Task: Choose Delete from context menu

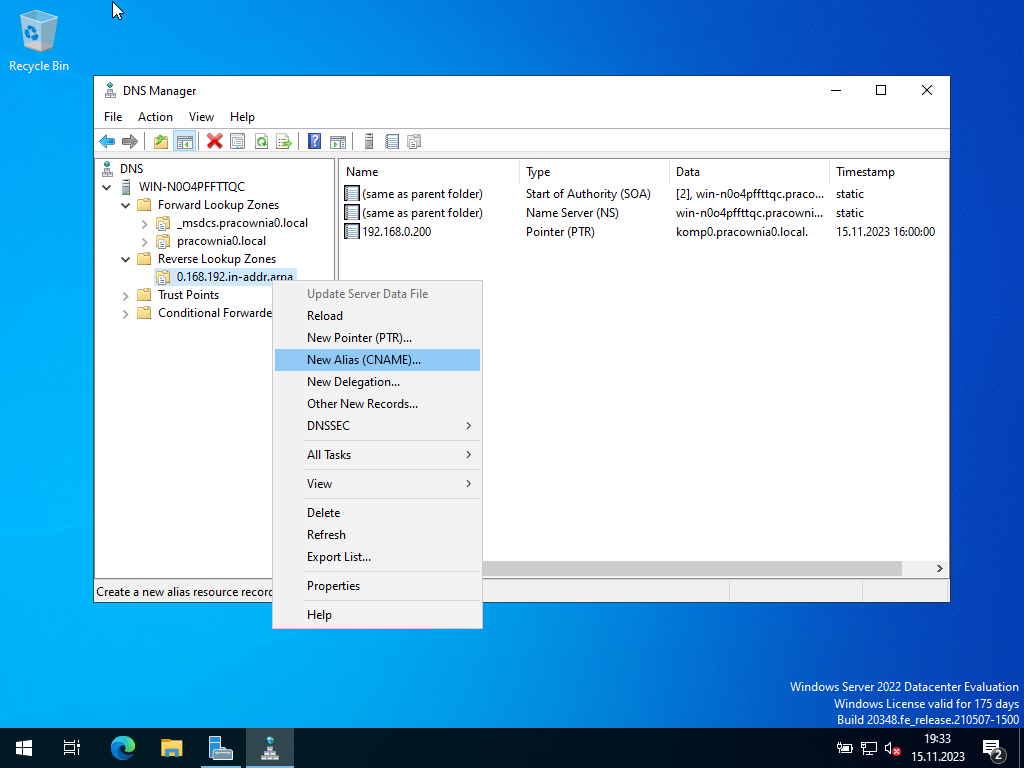Action: tap(377, 513)
